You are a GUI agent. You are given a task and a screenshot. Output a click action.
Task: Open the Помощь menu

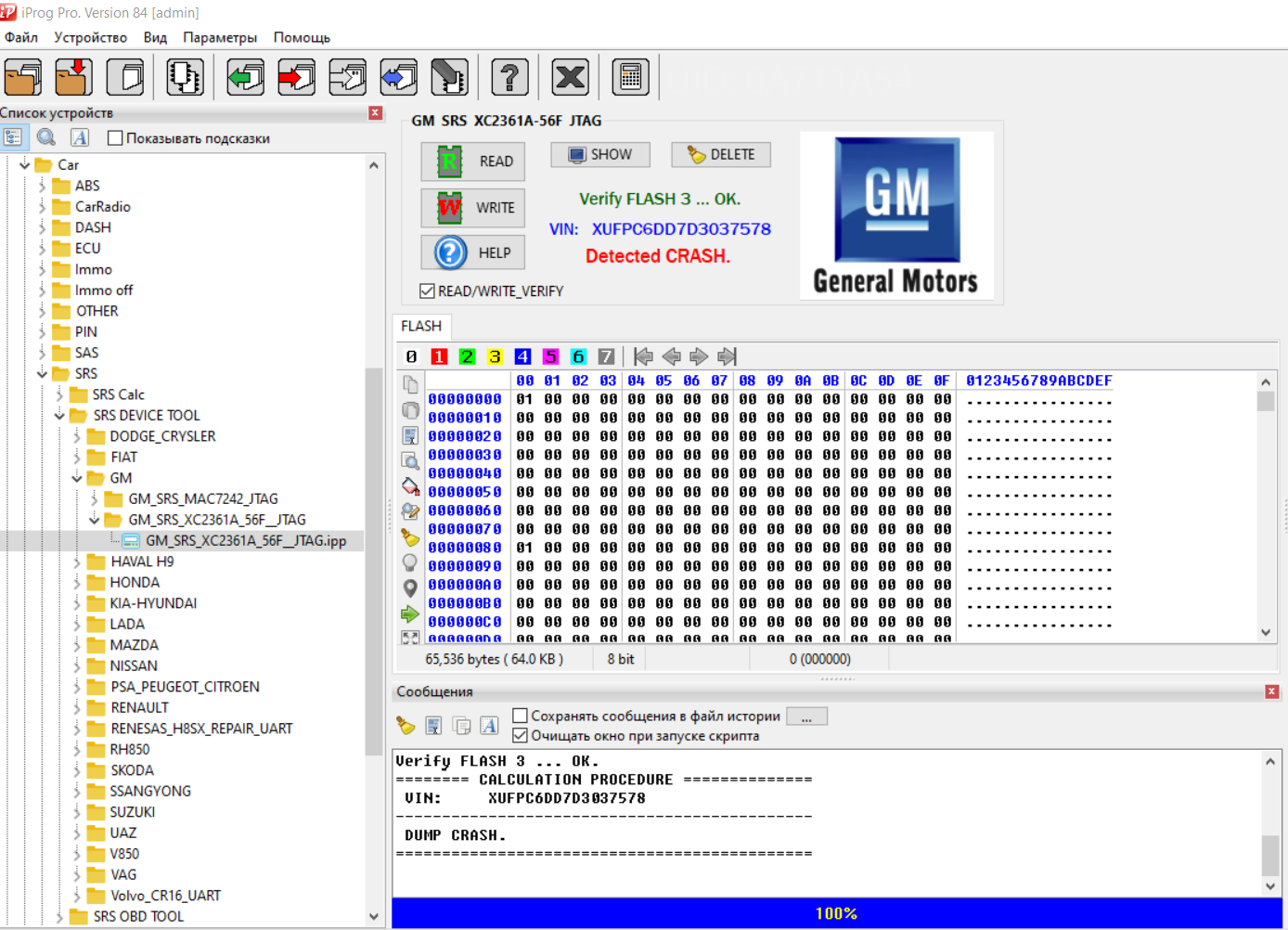(302, 37)
